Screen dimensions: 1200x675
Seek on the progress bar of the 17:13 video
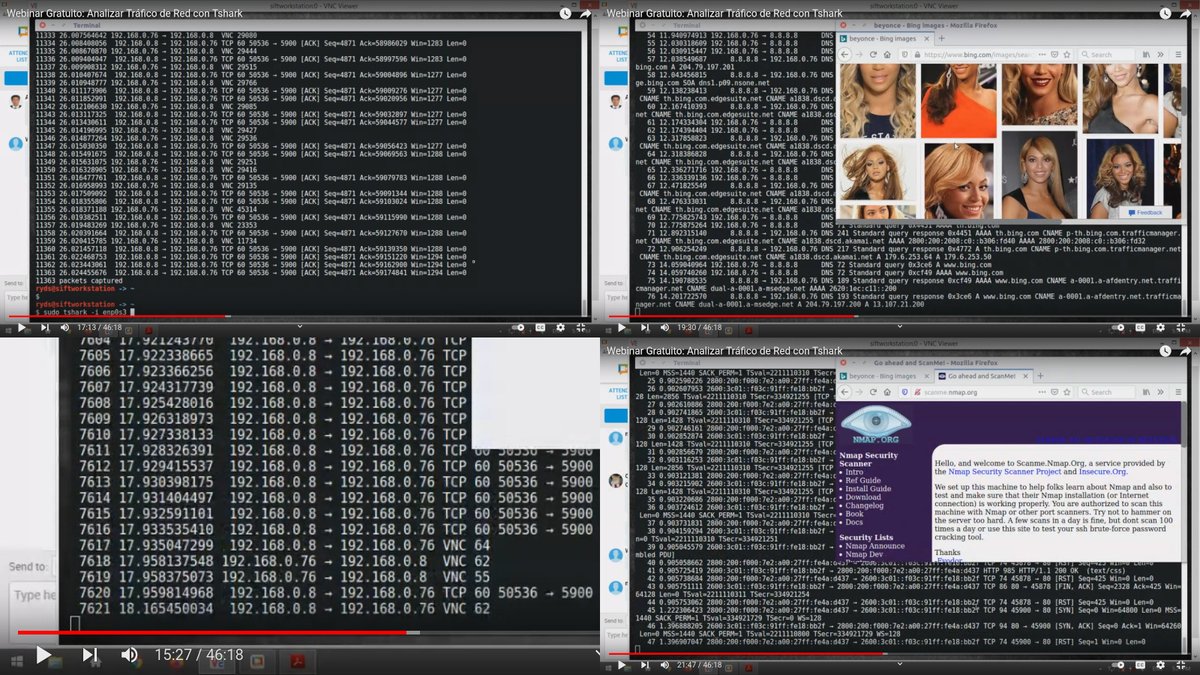(300, 316)
